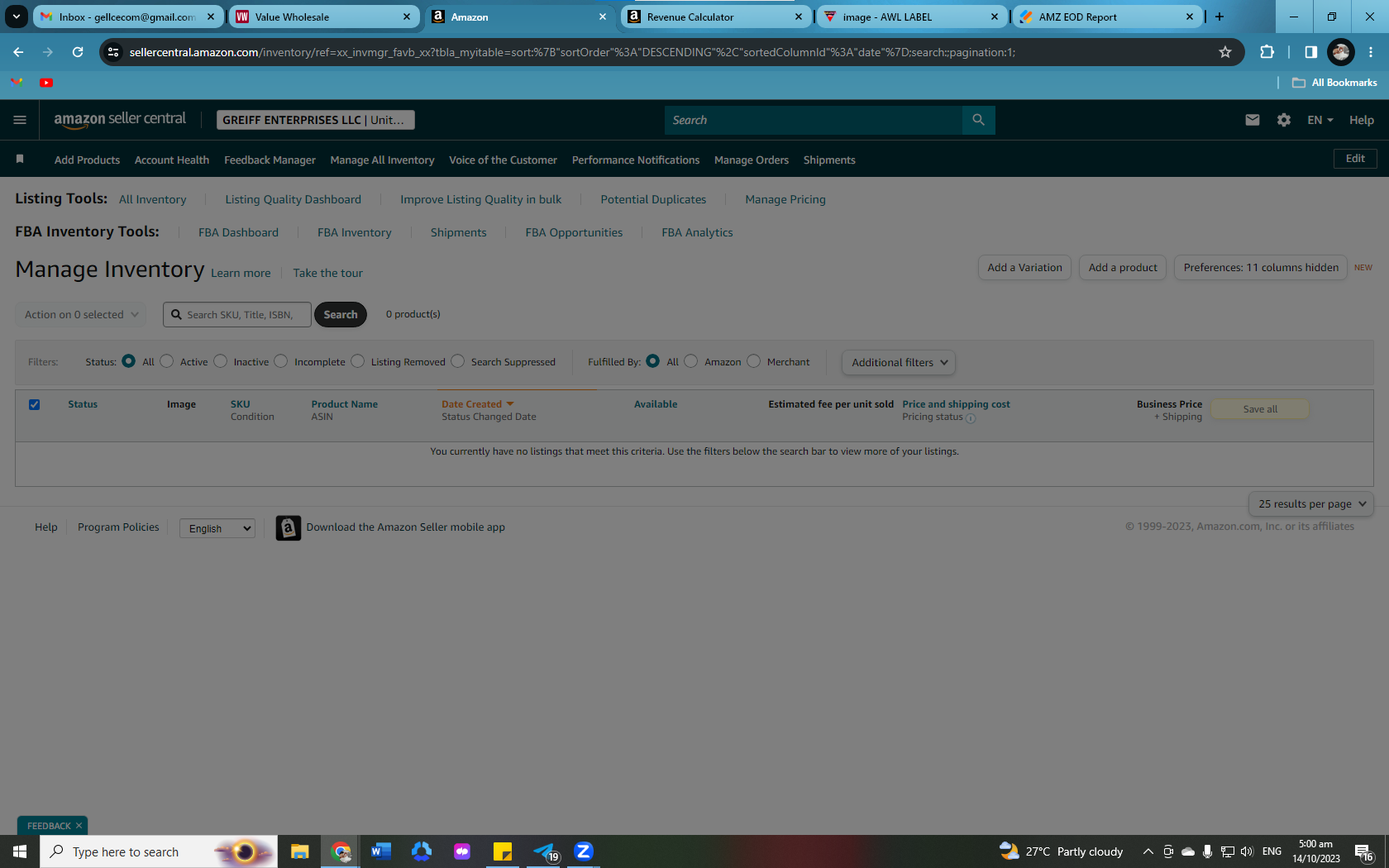Bookmark this page with the star icon
The width and height of the screenshot is (1389, 868).
(x=1224, y=52)
